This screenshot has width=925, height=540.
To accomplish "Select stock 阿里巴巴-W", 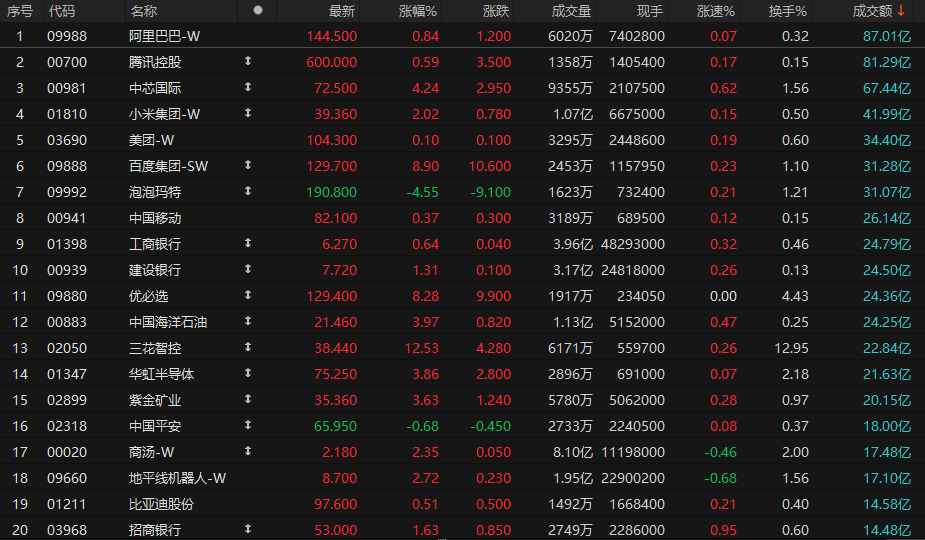I will 165,36.
